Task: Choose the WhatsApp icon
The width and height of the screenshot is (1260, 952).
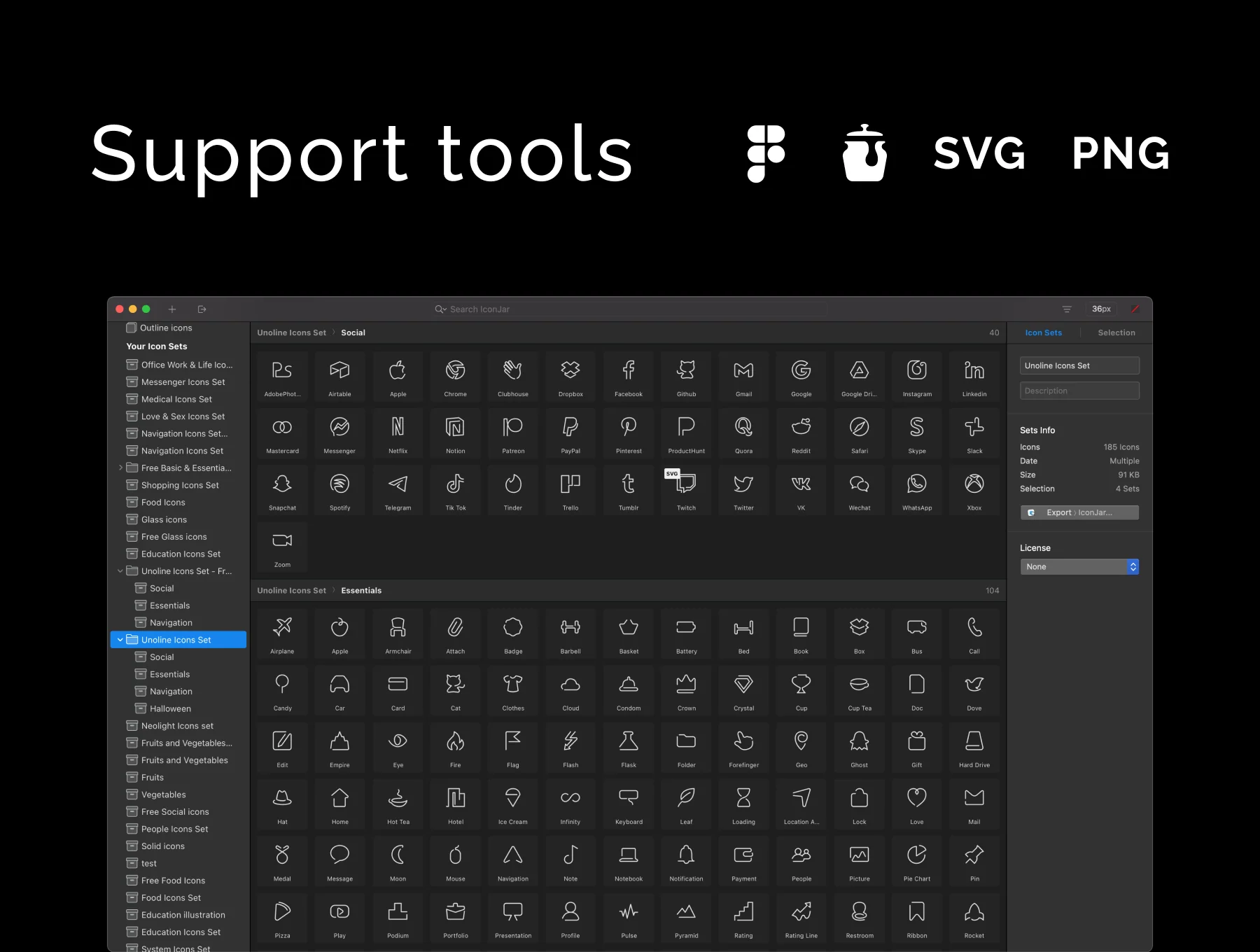Action: coord(917,489)
